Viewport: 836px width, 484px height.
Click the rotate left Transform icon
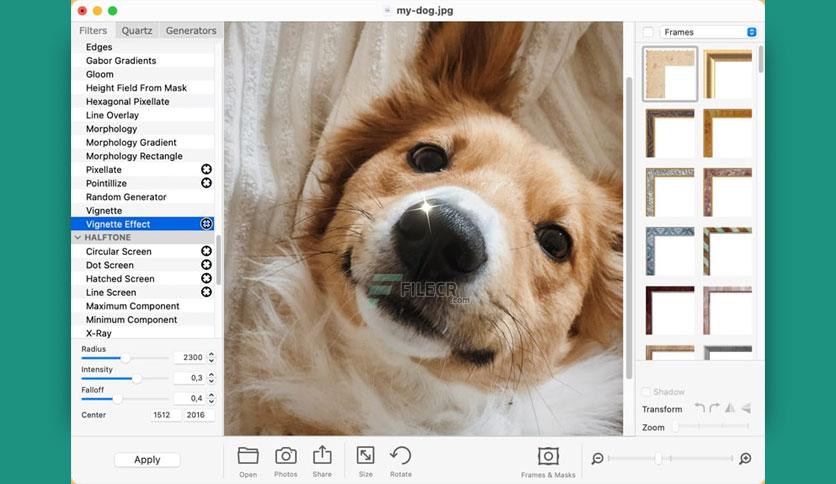click(700, 408)
